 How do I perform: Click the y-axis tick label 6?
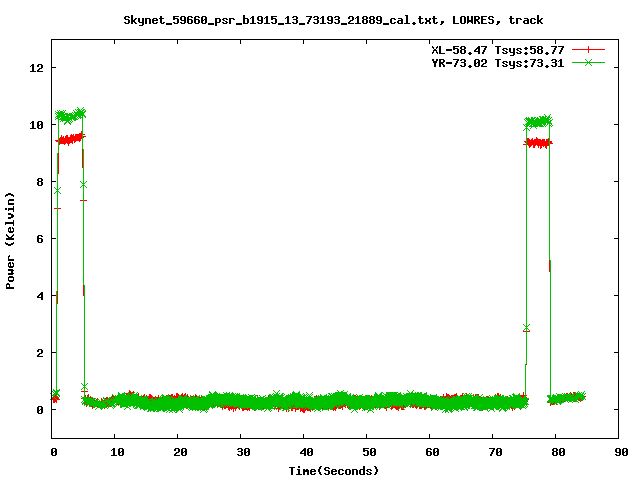(x=40, y=239)
